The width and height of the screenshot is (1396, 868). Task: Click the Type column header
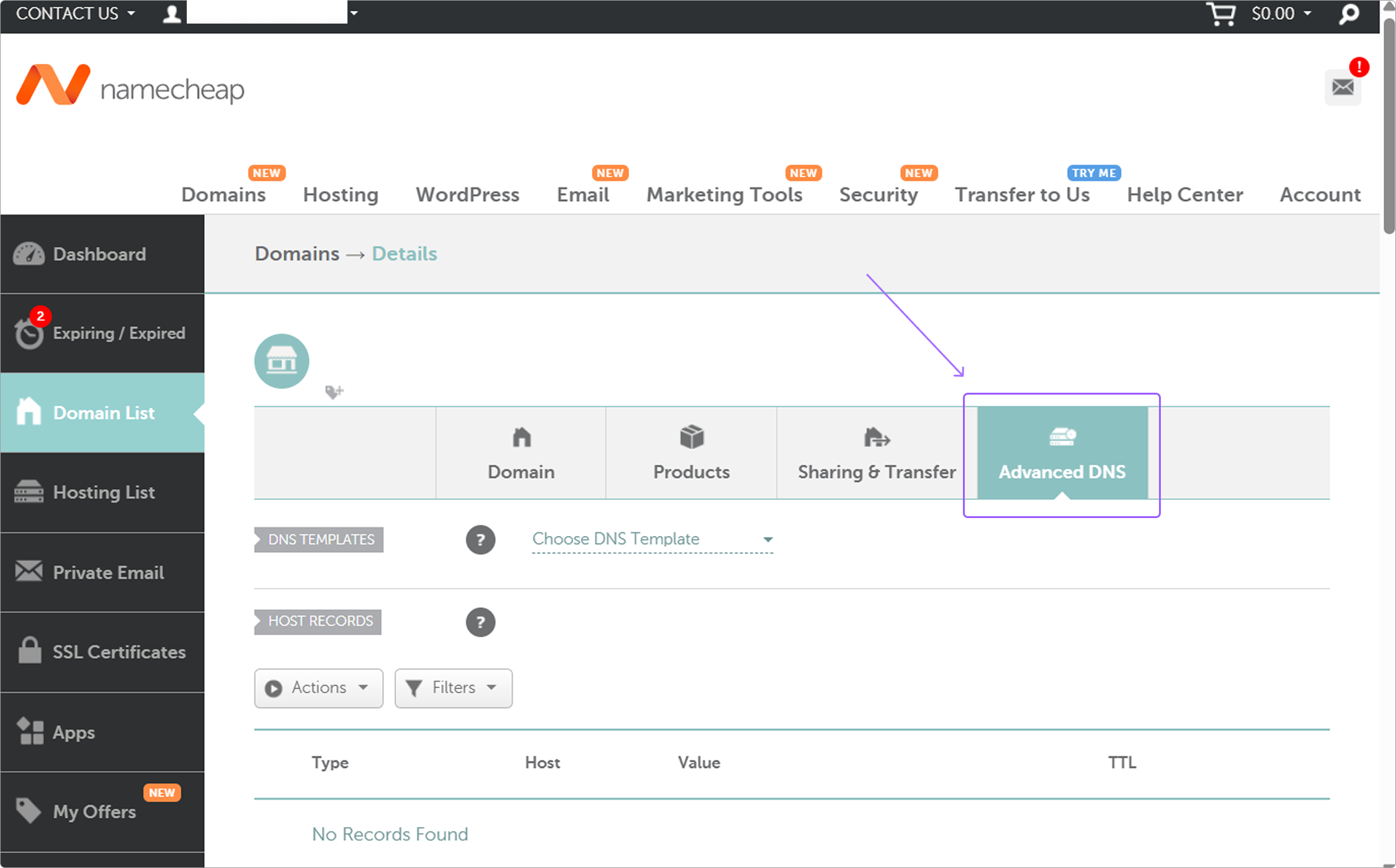(330, 763)
